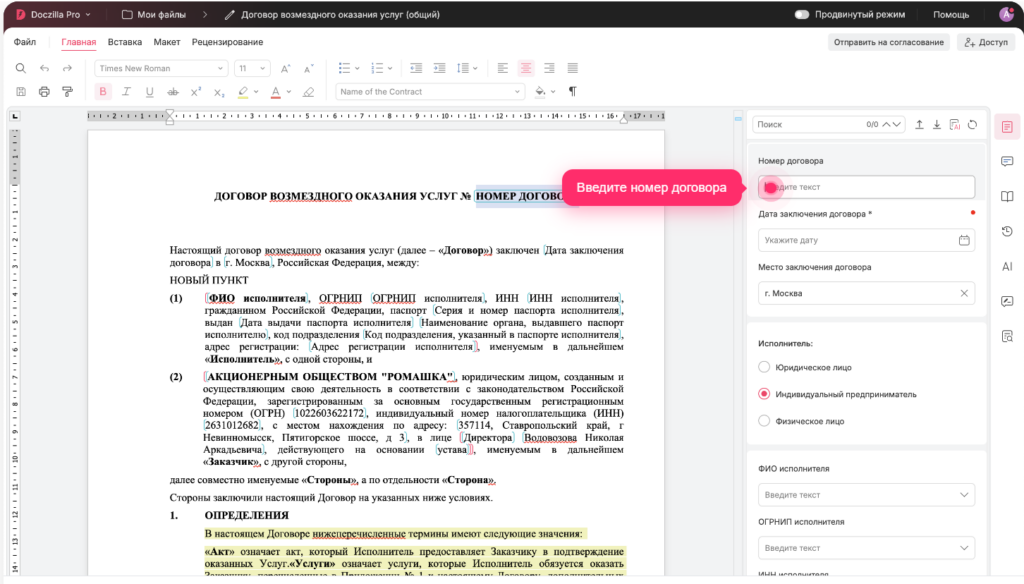Expand ОГРНИП исполнителя dropdown
The image size is (1024, 584).
964,548
